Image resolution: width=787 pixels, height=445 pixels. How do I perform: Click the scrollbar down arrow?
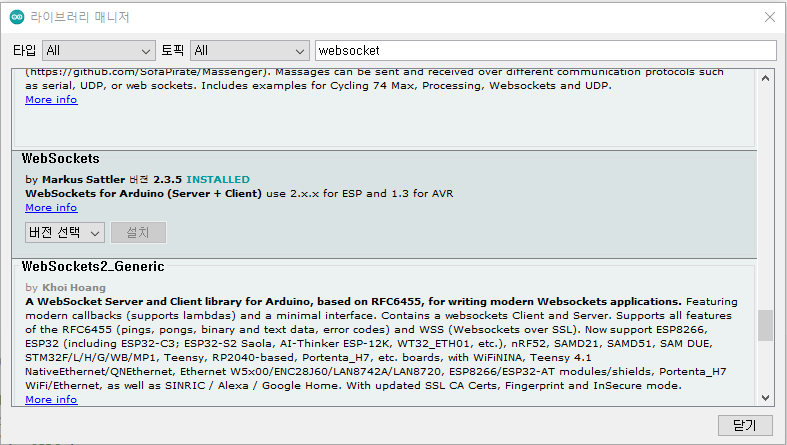pos(765,398)
